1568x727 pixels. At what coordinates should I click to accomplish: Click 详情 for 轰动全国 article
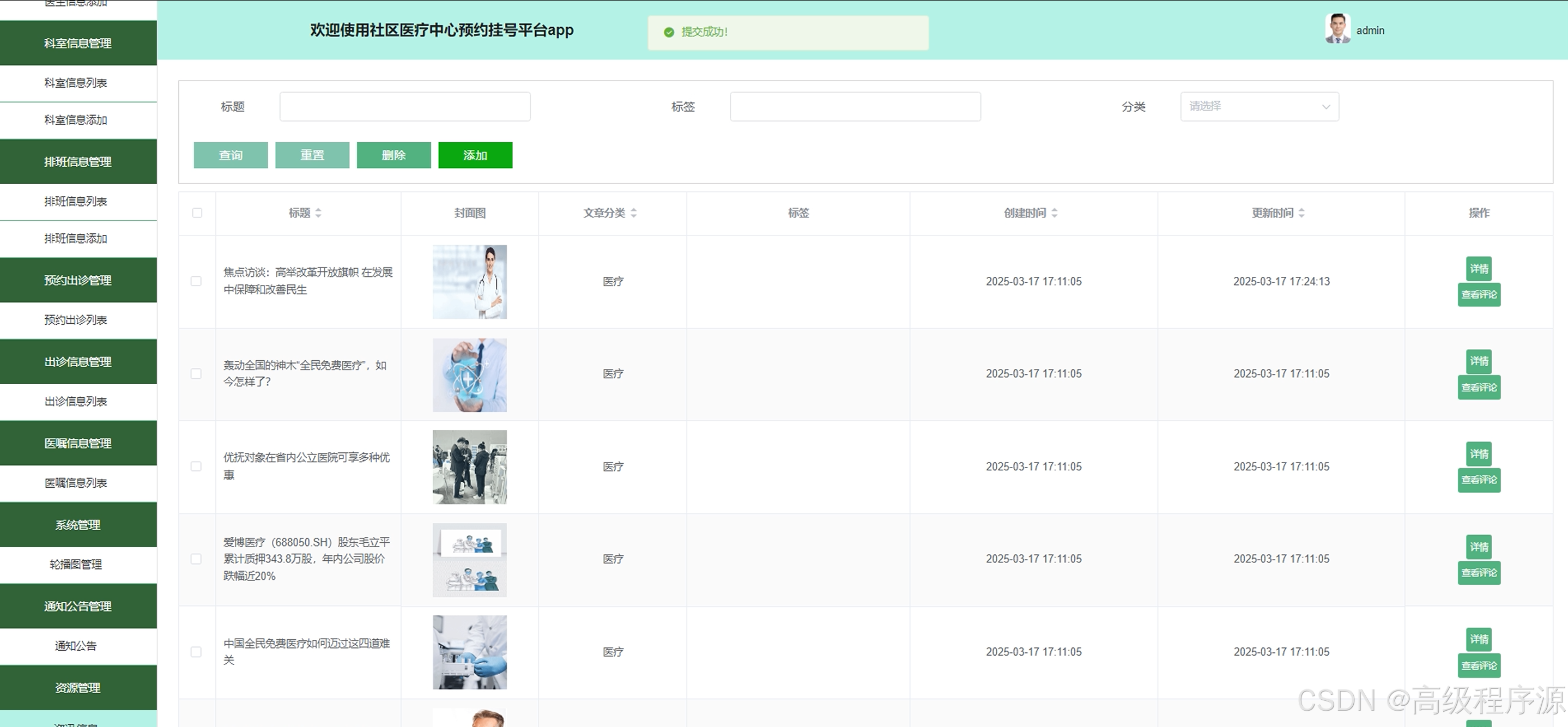point(1479,361)
